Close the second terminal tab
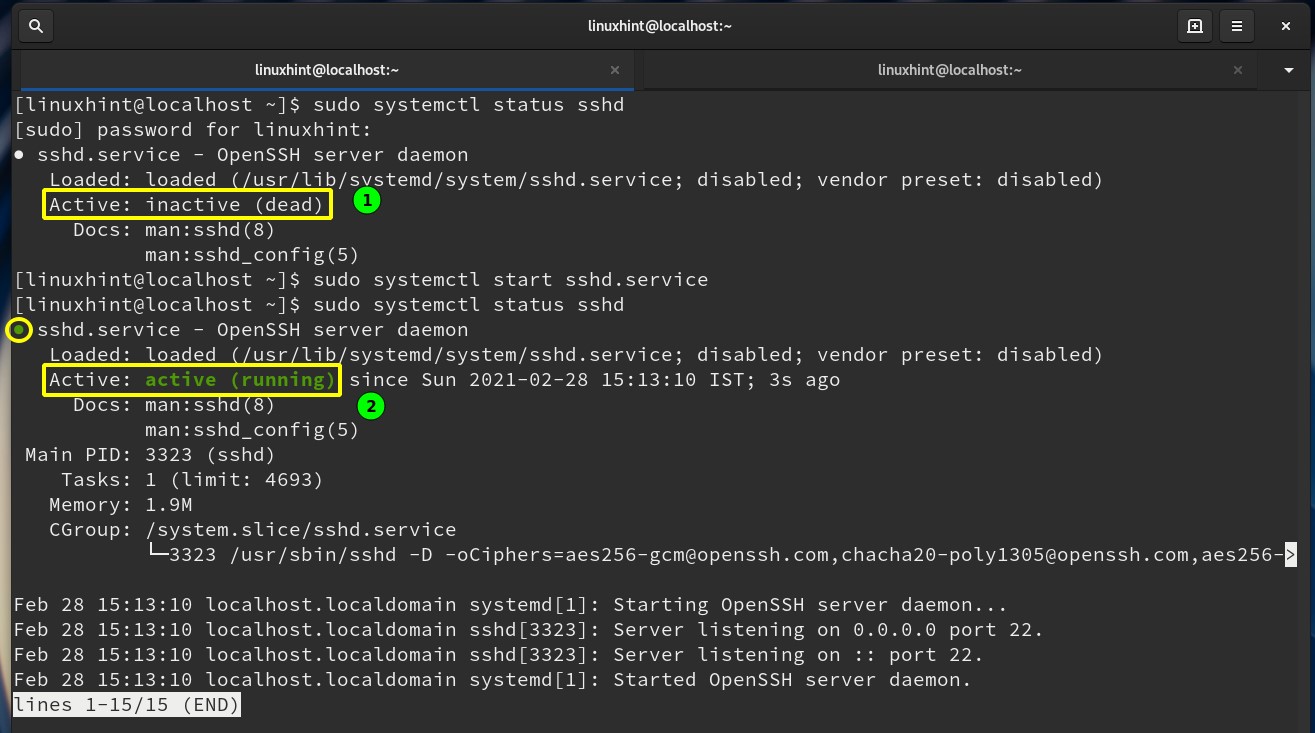 point(1238,70)
